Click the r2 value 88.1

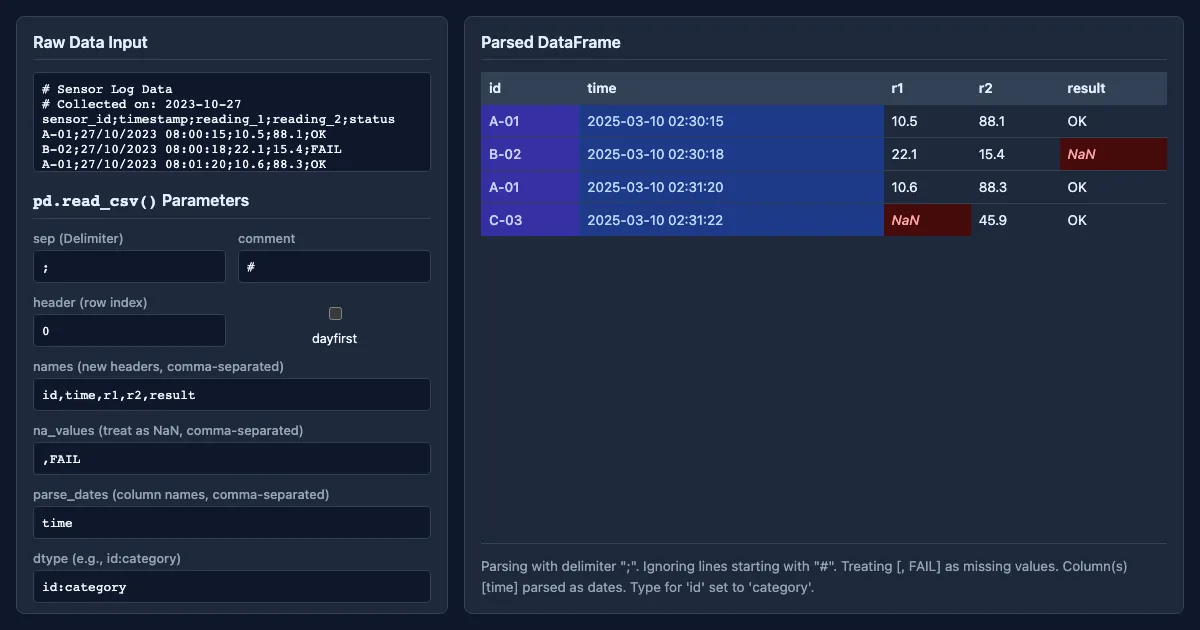coord(1015,121)
